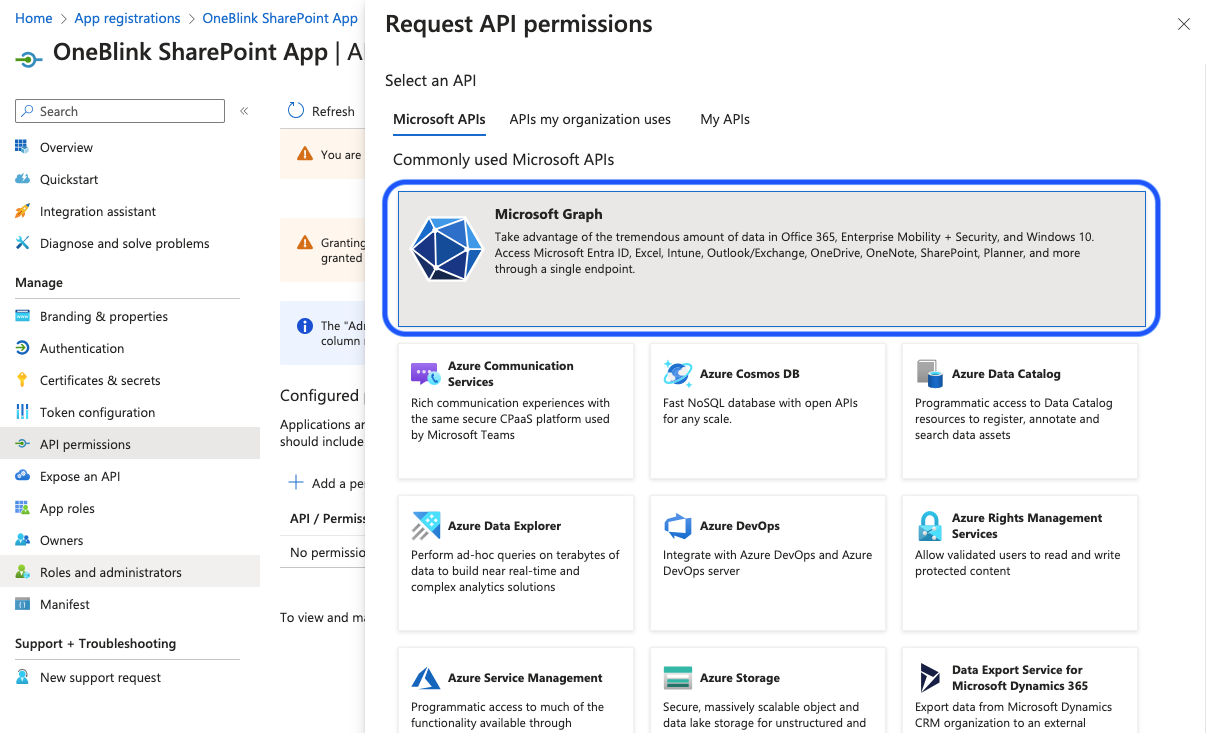Click the Roles and administrators icon
1206x733 pixels.
click(x=22, y=572)
